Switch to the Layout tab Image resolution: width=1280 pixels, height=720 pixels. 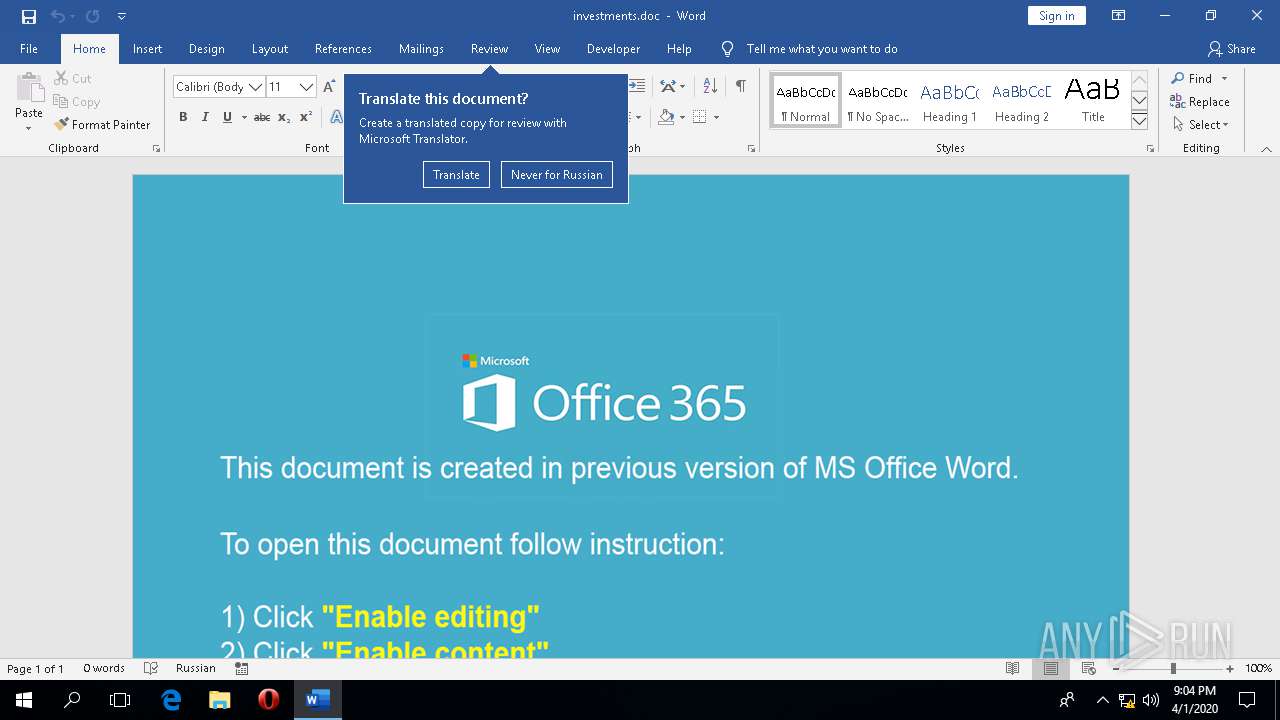(x=269, y=49)
